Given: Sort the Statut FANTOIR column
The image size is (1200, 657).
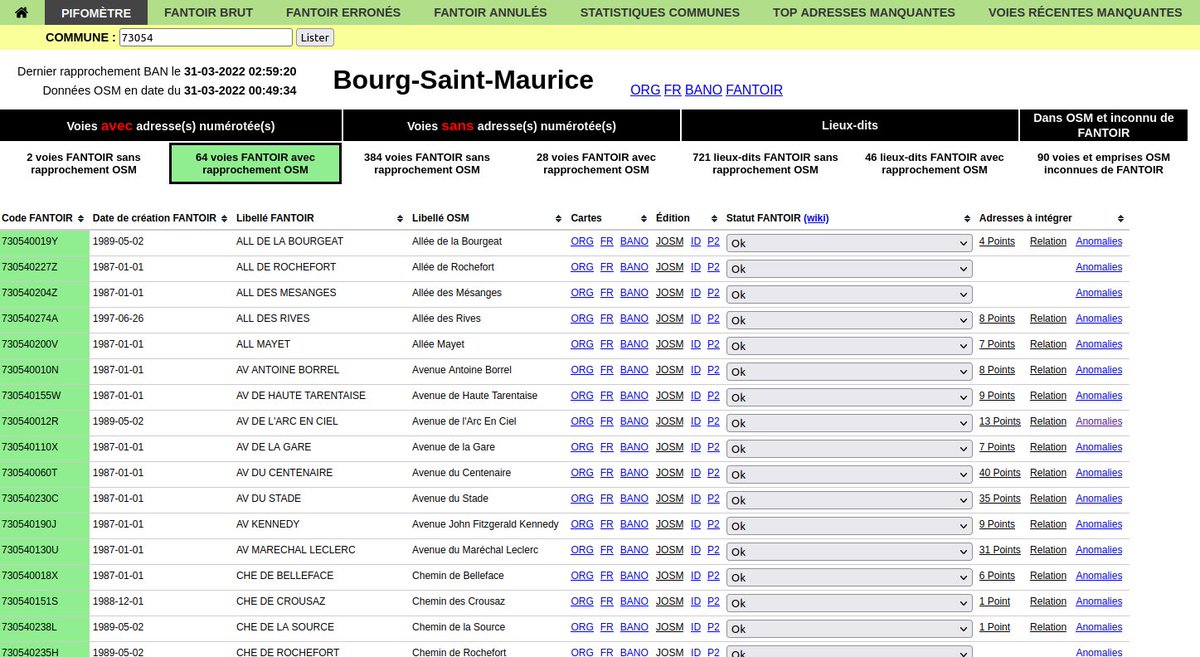Looking at the screenshot, I should 967,218.
